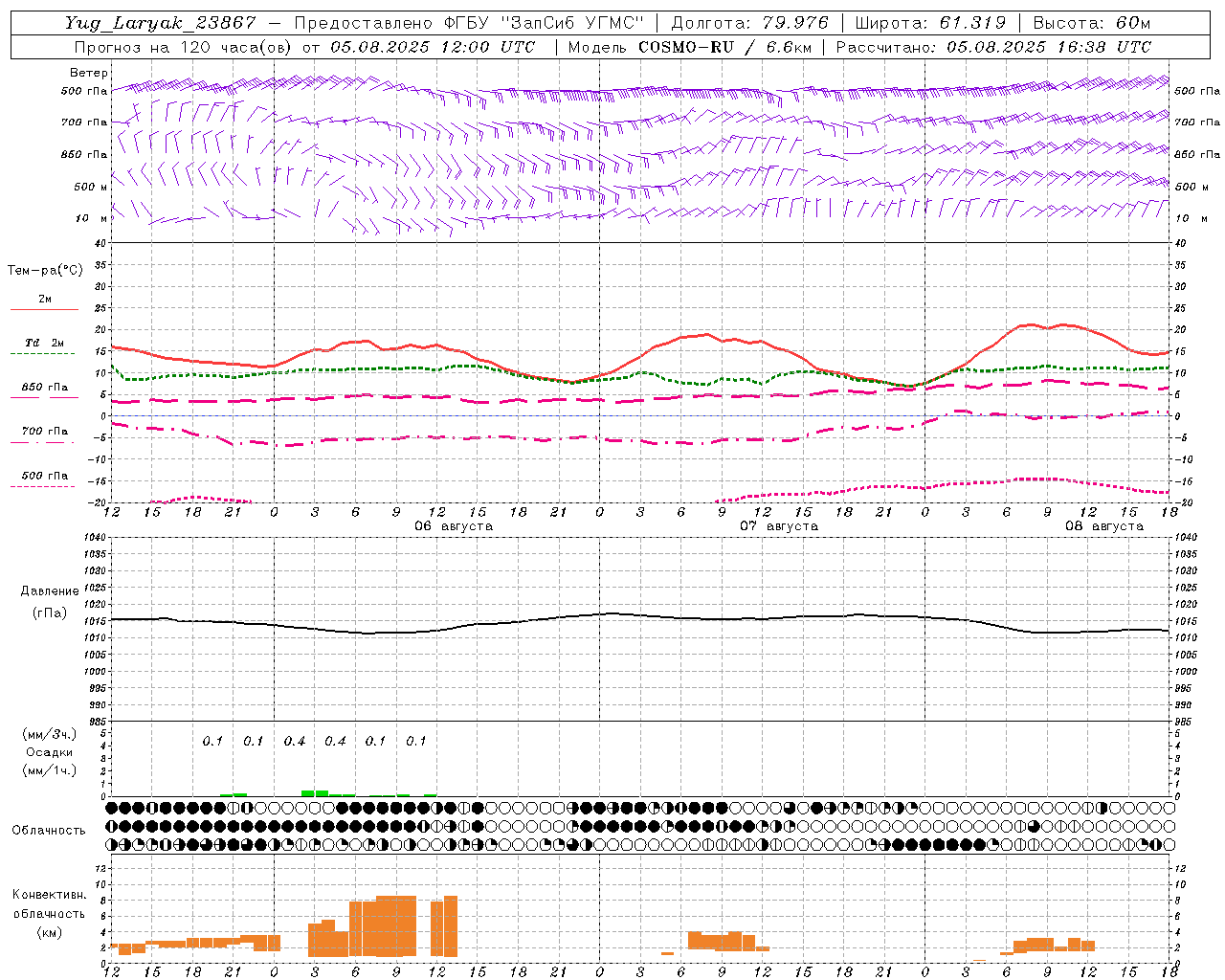
Task: Click the Осадки panel label
Action: tap(50, 752)
